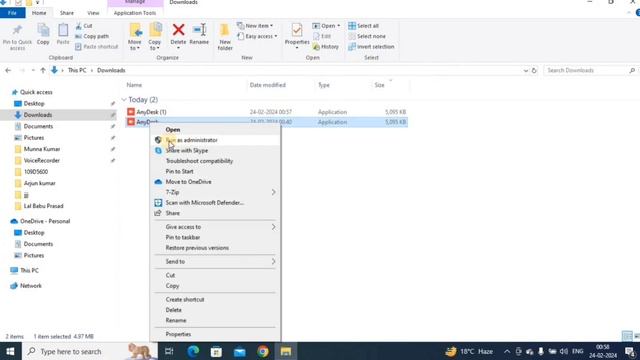640x360 pixels.
Task: Choose Share with Skype
Action: click(216, 151)
